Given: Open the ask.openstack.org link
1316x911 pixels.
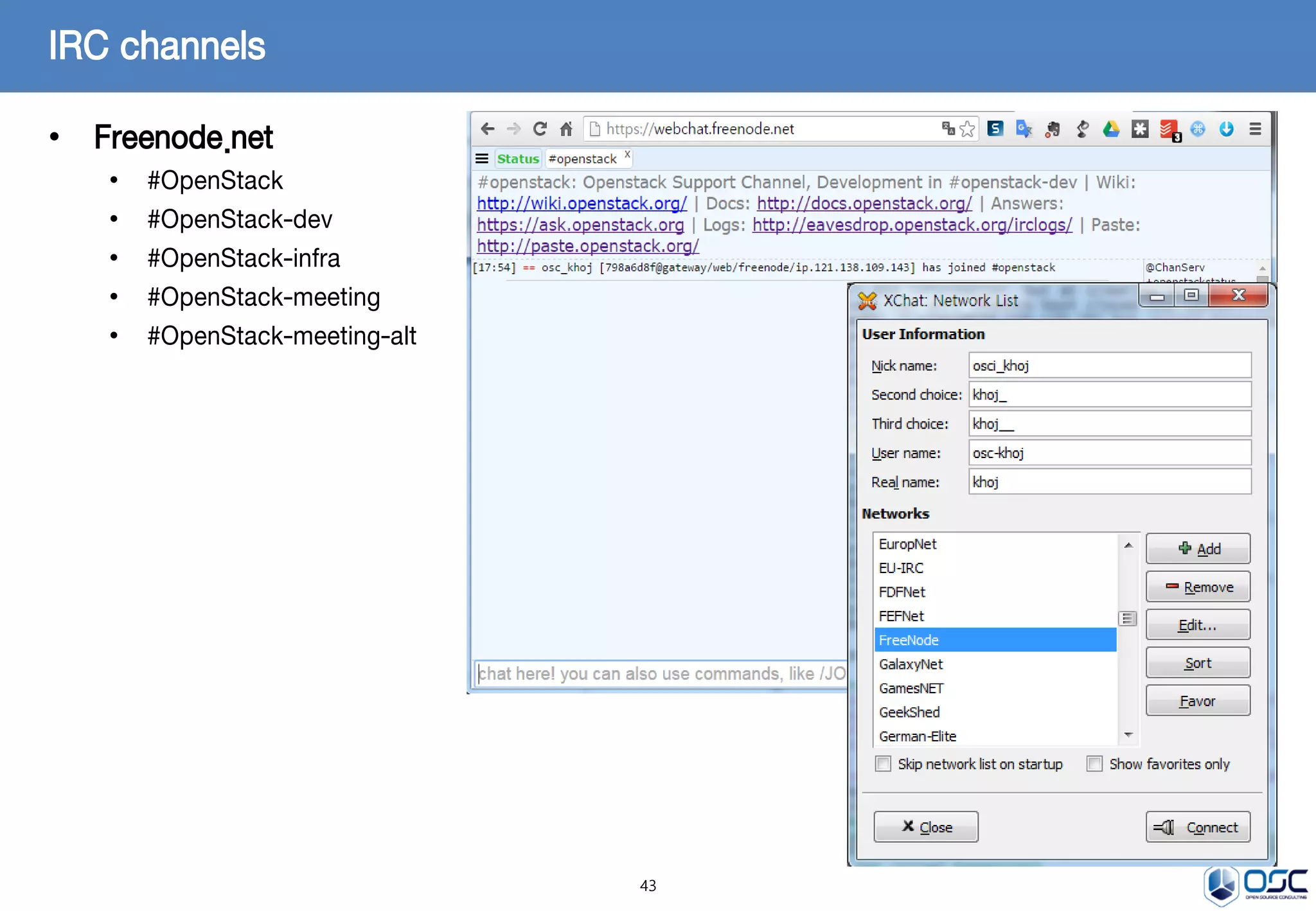Looking at the screenshot, I should pyautogui.click(x=580, y=225).
